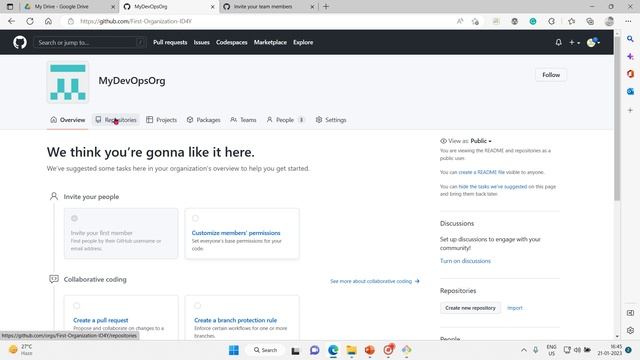The width and height of the screenshot is (640, 360).
Task: Open Marketplace link
Action: (x=270, y=42)
